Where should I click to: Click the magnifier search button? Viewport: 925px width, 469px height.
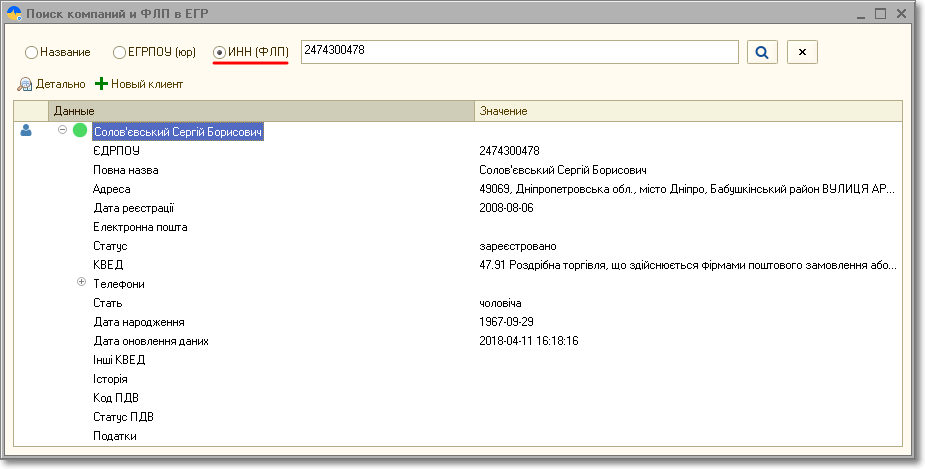pyautogui.click(x=762, y=52)
